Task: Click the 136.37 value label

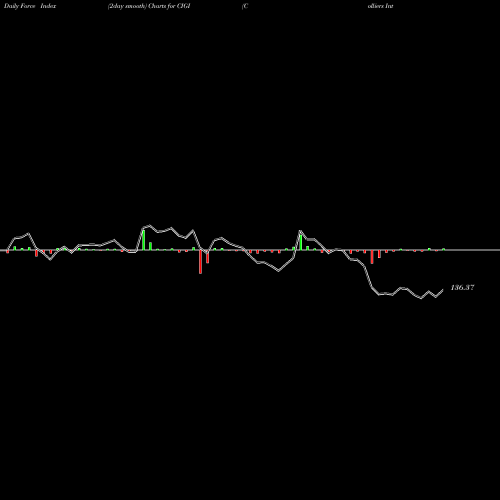Action: [462, 287]
